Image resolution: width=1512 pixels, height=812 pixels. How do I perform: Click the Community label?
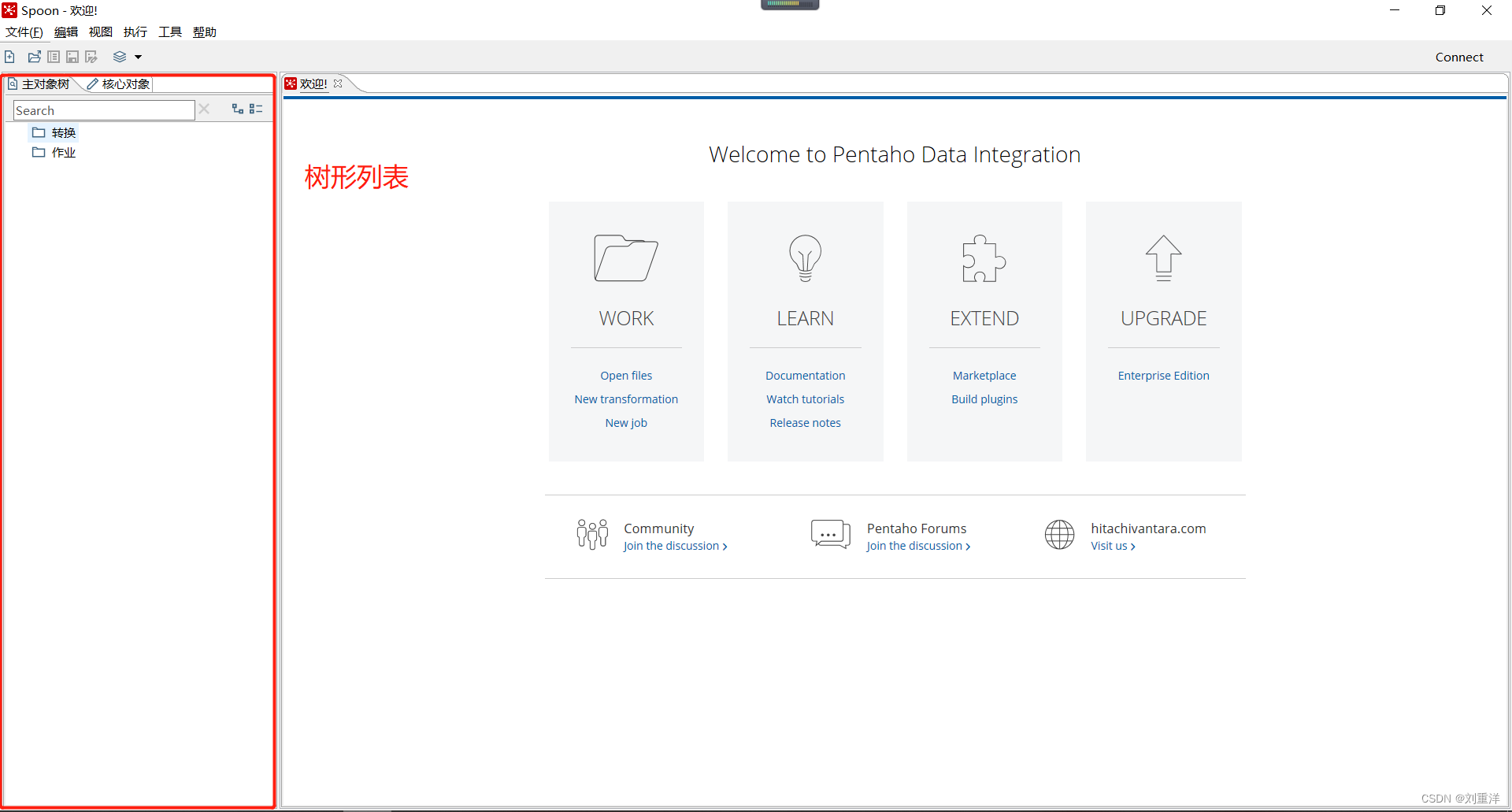pos(659,528)
